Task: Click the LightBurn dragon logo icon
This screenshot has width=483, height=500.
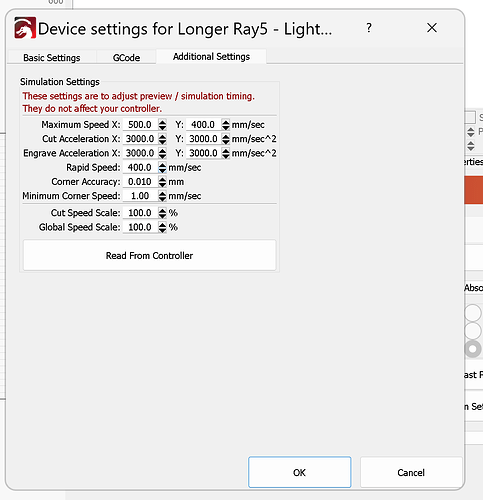Action: pos(25,28)
